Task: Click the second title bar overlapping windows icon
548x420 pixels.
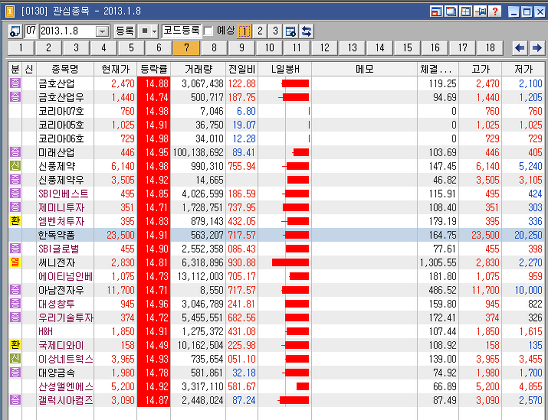Action: (451, 12)
